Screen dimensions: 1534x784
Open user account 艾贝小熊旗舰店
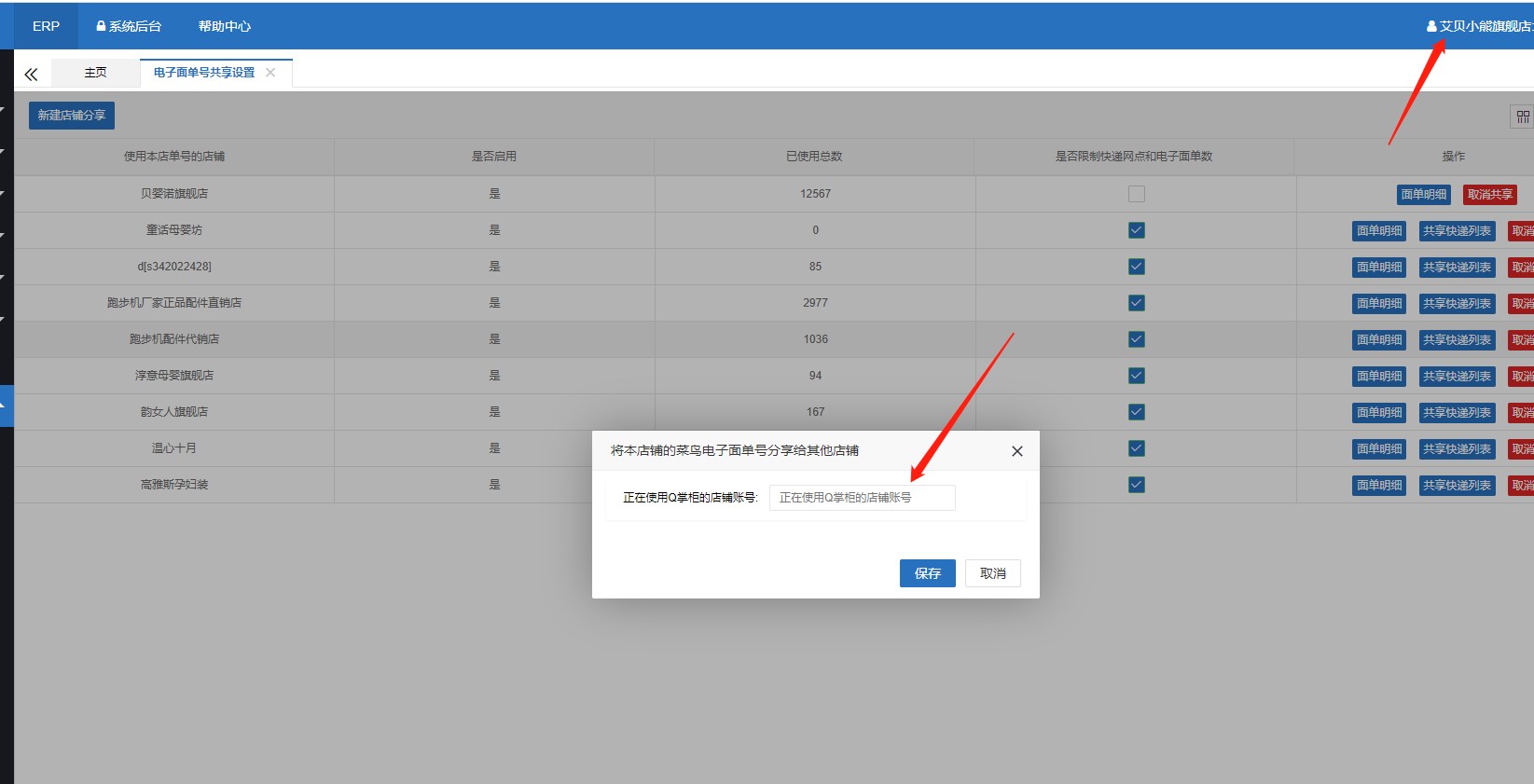(1480, 26)
